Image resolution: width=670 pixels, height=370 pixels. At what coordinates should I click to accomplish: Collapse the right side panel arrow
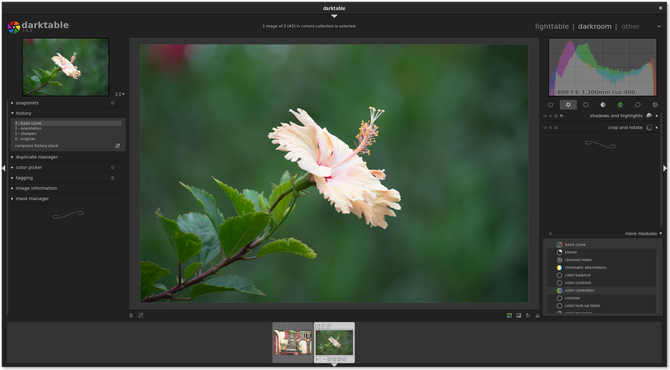coord(665,168)
